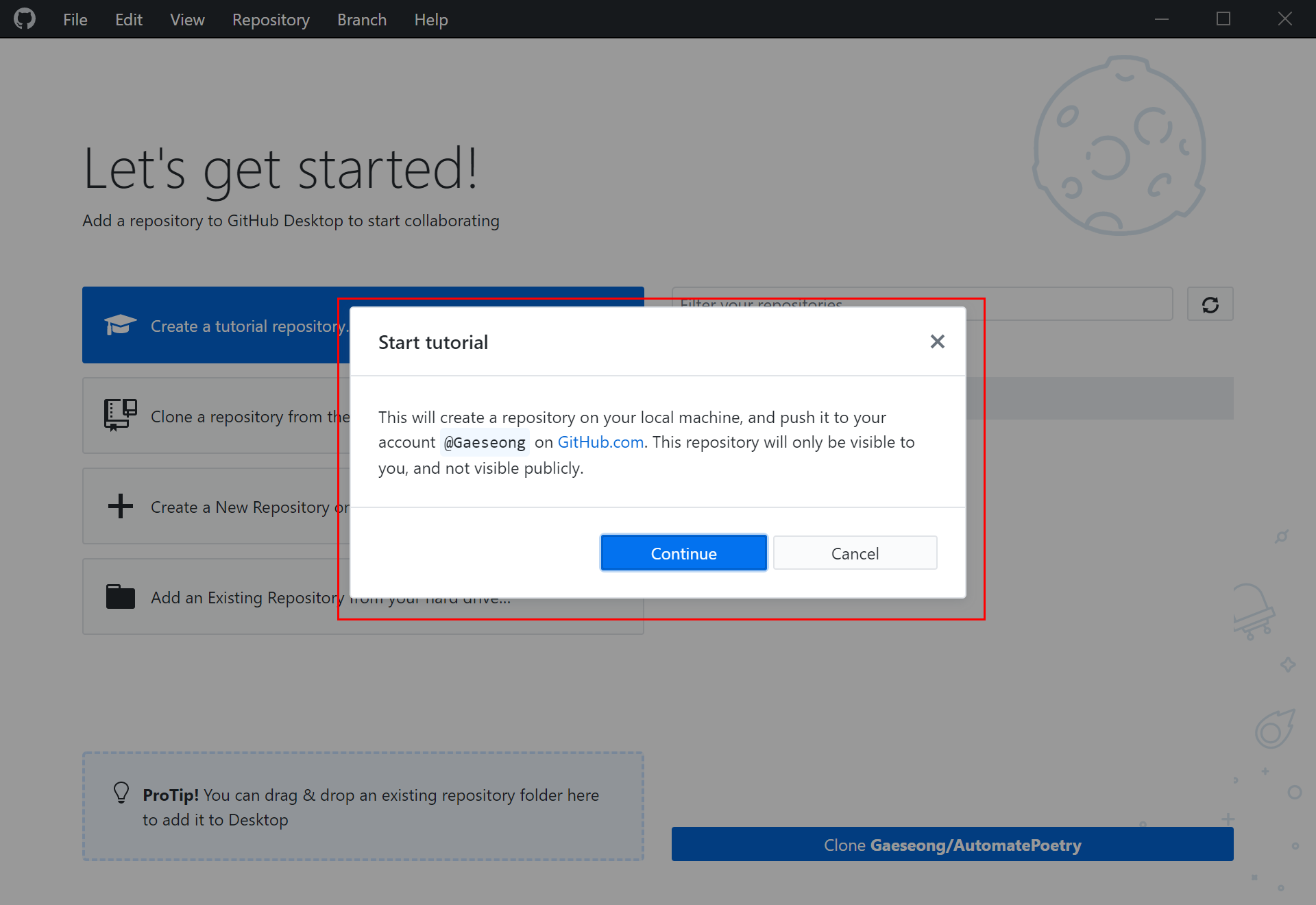This screenshot has height=905, width=1316.
Task: Click the ProTip drag and drop area
Action: coord(363,806)
